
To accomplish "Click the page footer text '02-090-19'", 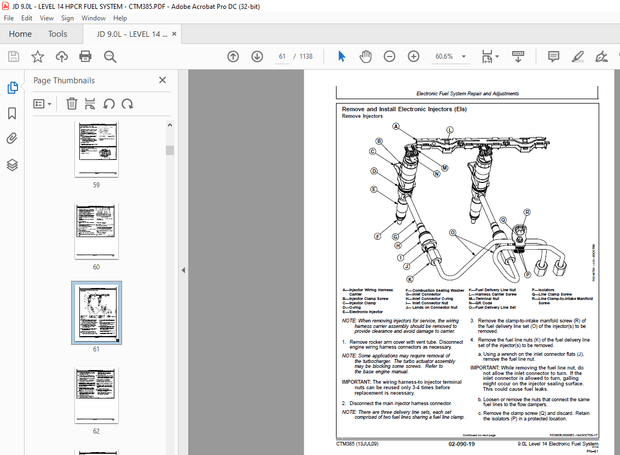I will click(461, 444).
